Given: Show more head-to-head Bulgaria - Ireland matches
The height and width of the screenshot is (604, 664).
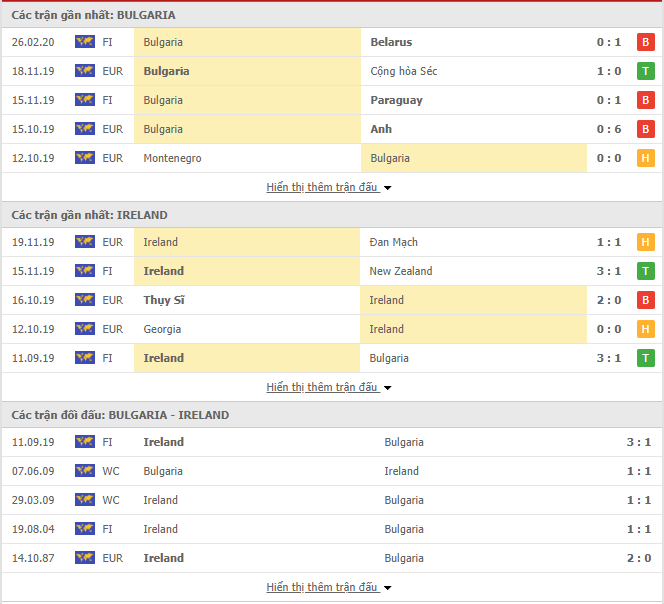Looking at the screenshot, I should click(329, 587).
